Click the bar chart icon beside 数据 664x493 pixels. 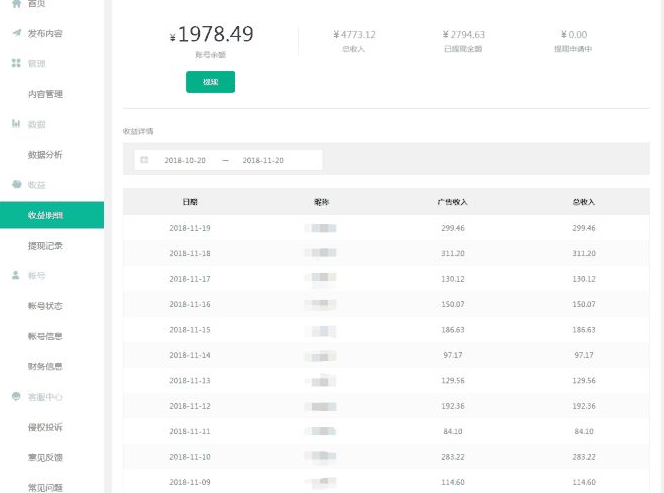pyautogui.click(x=16, y=124)
